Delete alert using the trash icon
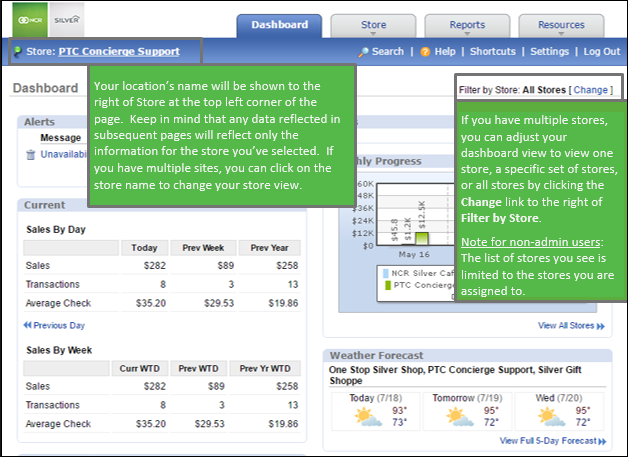 click(30, 155)
